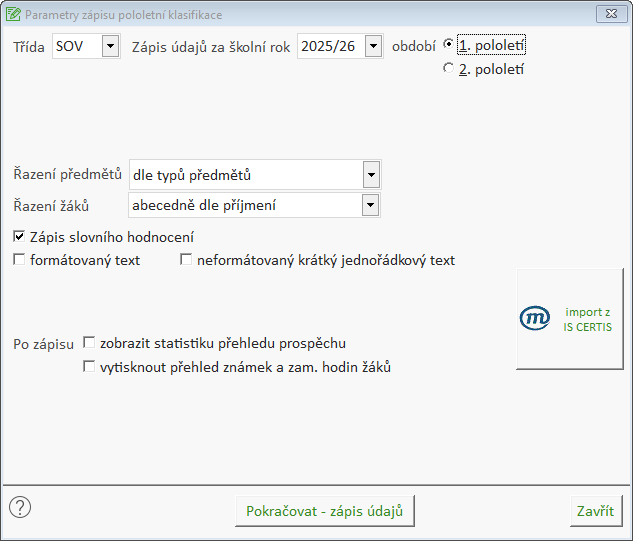Click the notepad app icon in title bar
Image resolution: width=633 pixels, height=541 pixels.
13,15
